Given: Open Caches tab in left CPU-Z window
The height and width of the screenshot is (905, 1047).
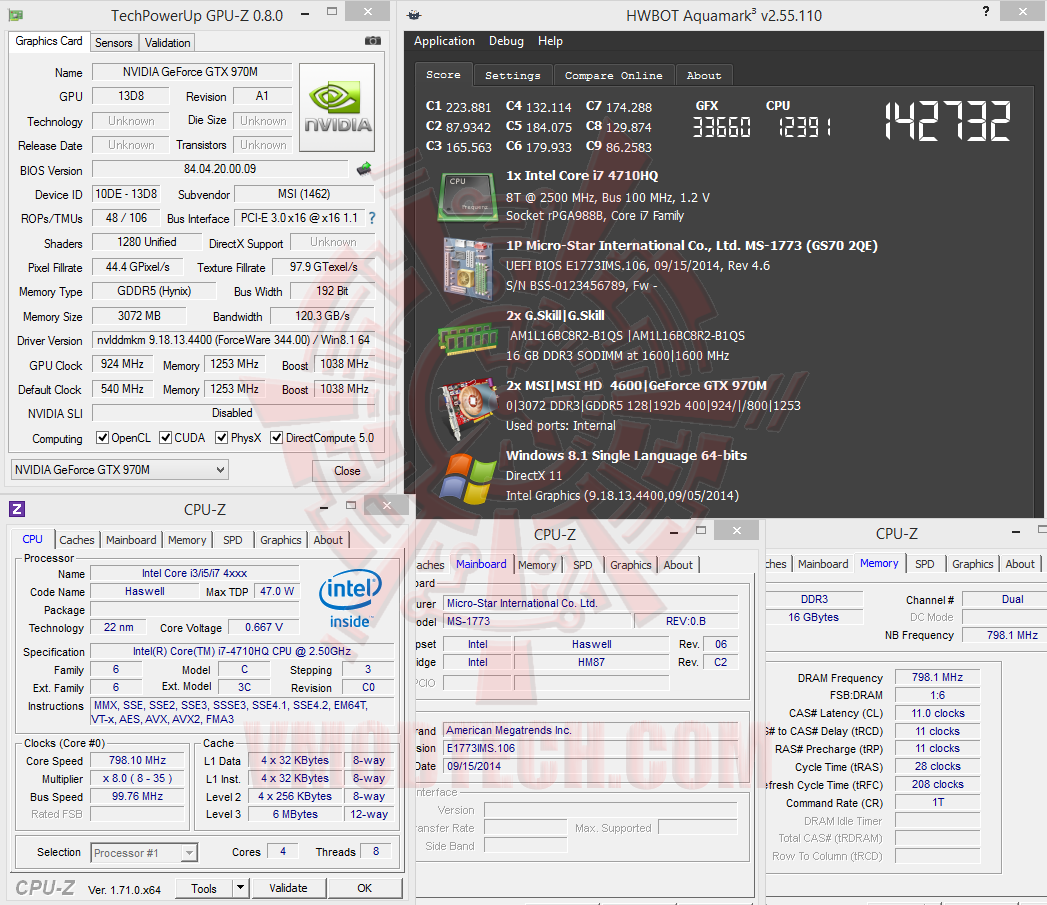Looking at the screenshot, I should click(x=77, y=540).
